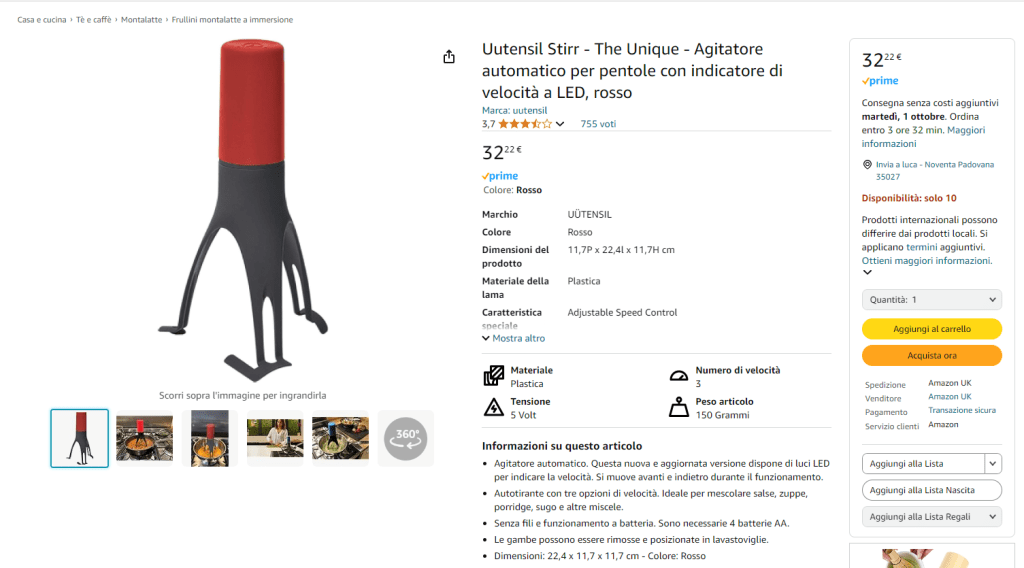Click the Materiale icon
The height and width of the screenshot is (568, 1024).
point(494,376)
